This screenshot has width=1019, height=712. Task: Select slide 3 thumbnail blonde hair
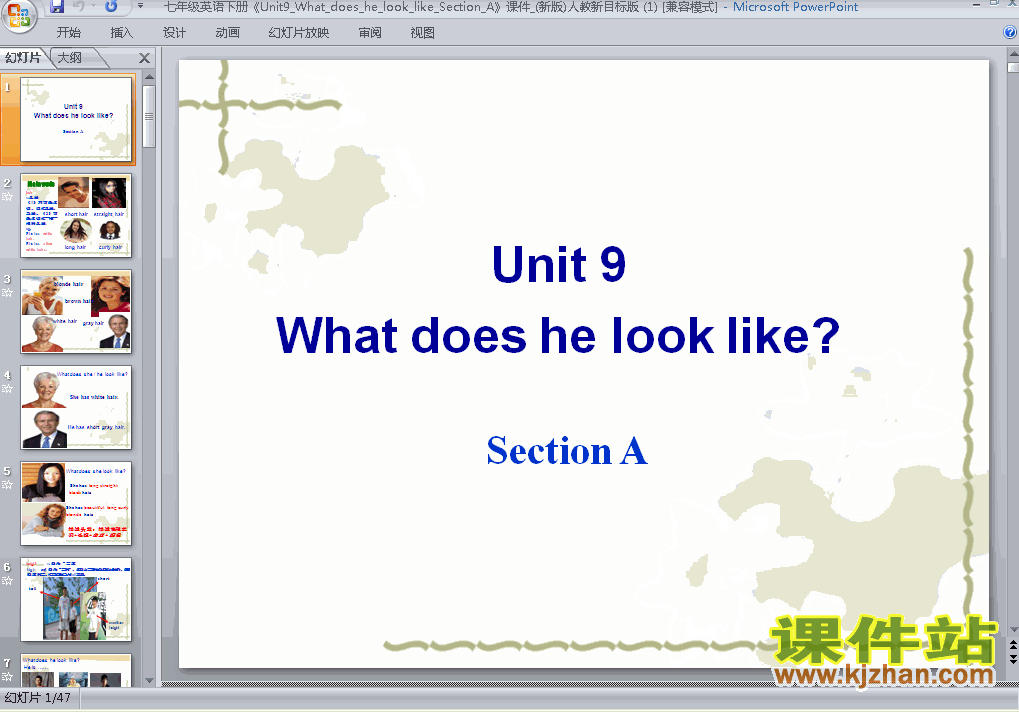(x=76, y=311)
